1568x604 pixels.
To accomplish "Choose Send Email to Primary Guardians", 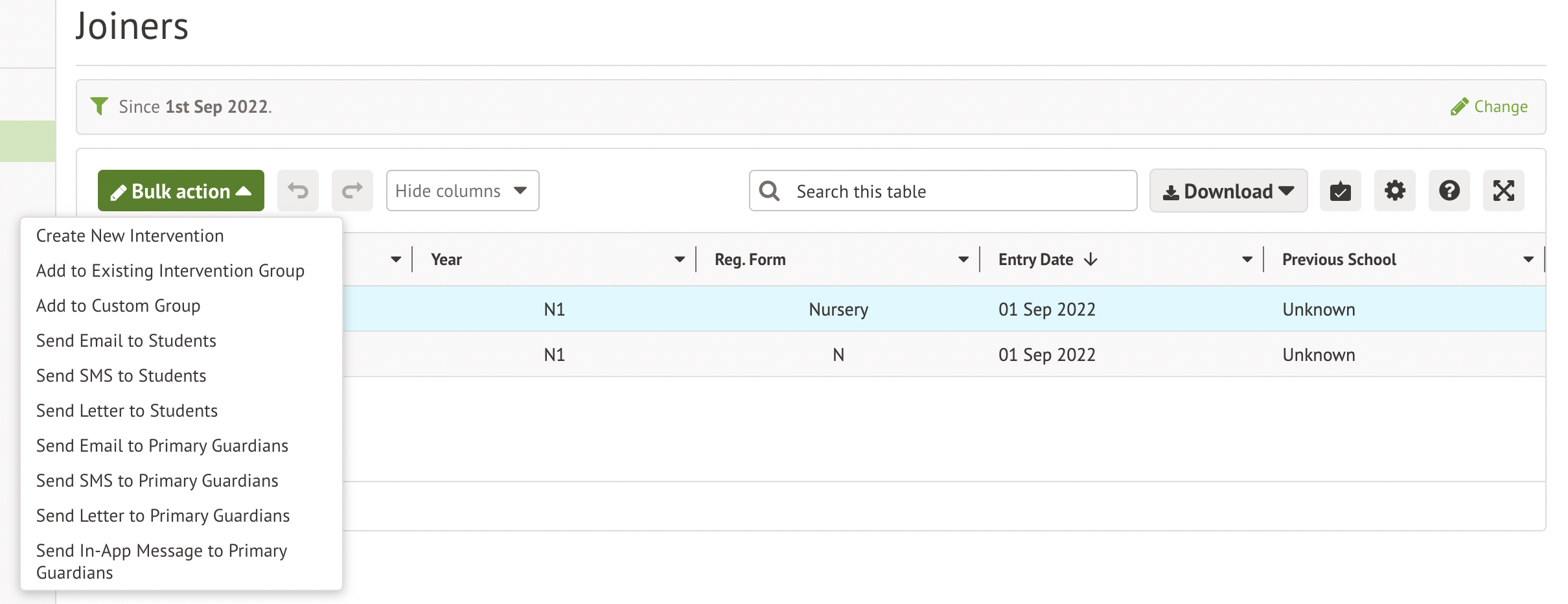I will tap(162, 446).
